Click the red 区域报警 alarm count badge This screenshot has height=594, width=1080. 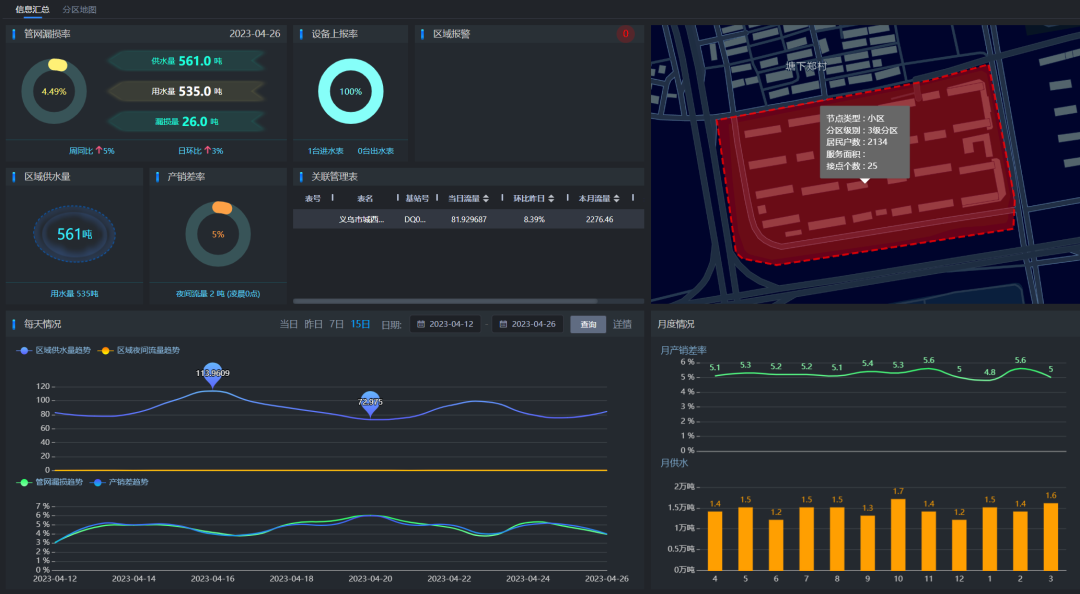click(626, 34)
